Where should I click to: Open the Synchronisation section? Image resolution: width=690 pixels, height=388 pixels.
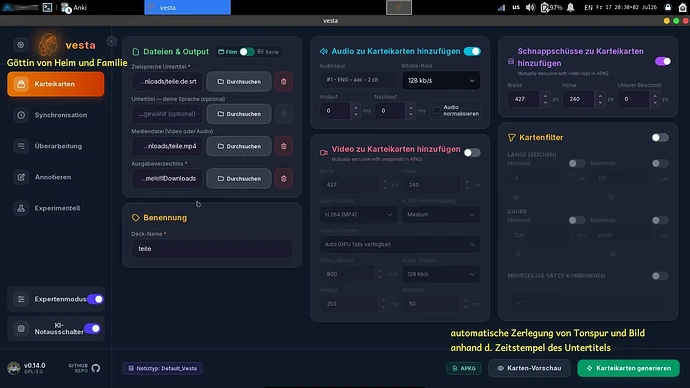(55, 115)
